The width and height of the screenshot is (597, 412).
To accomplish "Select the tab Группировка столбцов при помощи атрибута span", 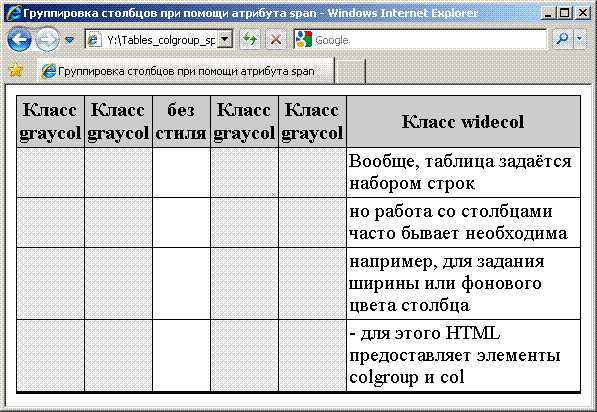I will pos(185,71).
